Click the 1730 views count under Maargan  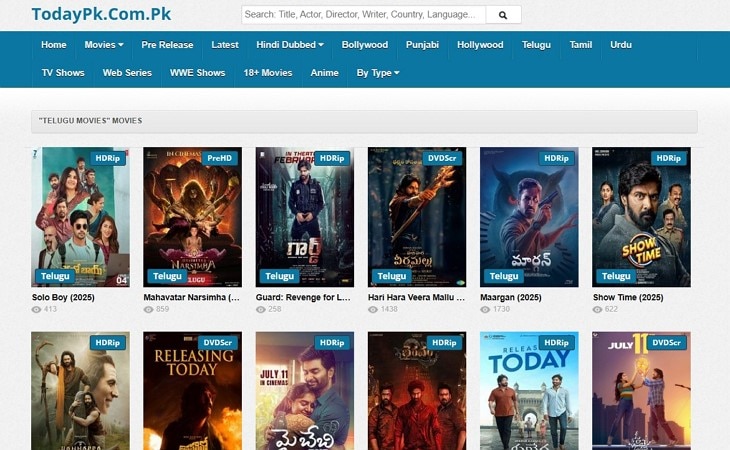[501, 309]
